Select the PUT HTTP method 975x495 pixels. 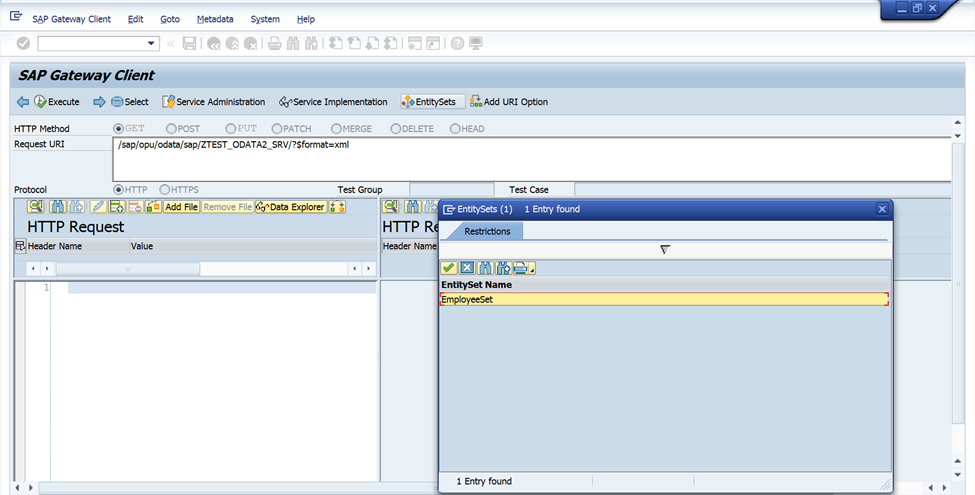click(231, 129)
